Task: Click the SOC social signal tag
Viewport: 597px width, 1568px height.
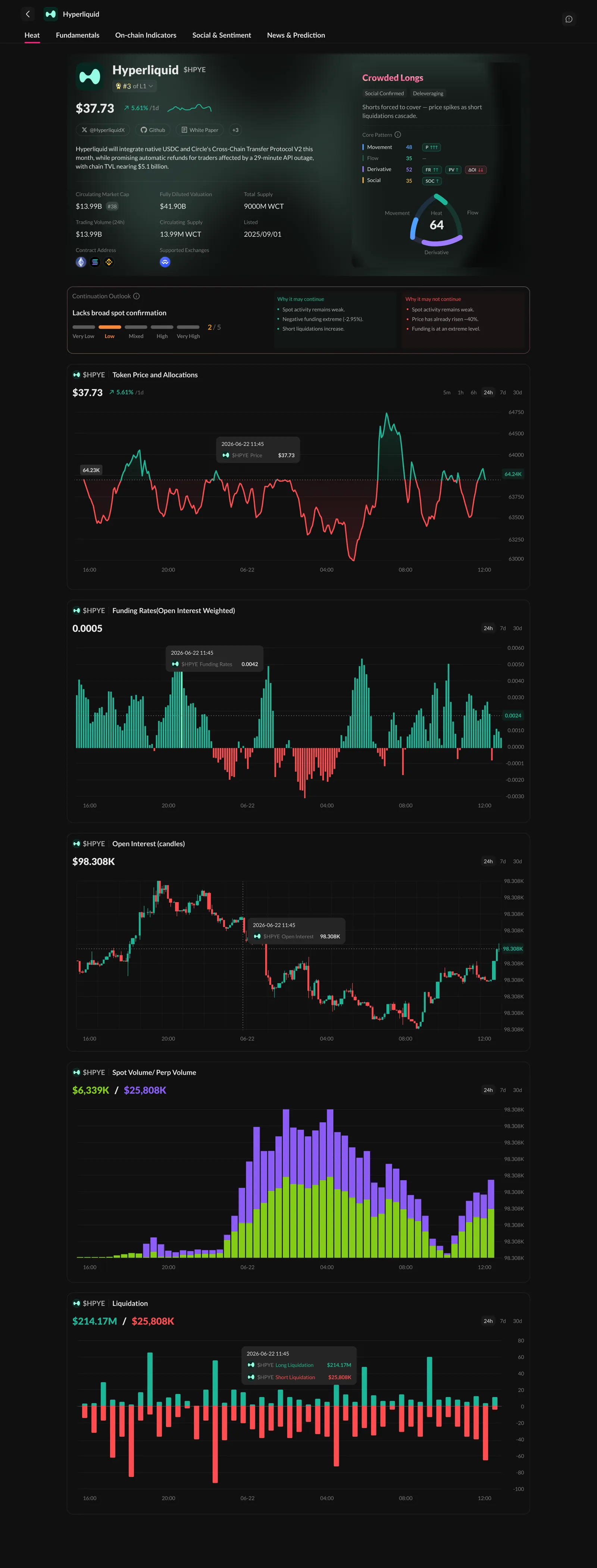Action: [432, 181]
